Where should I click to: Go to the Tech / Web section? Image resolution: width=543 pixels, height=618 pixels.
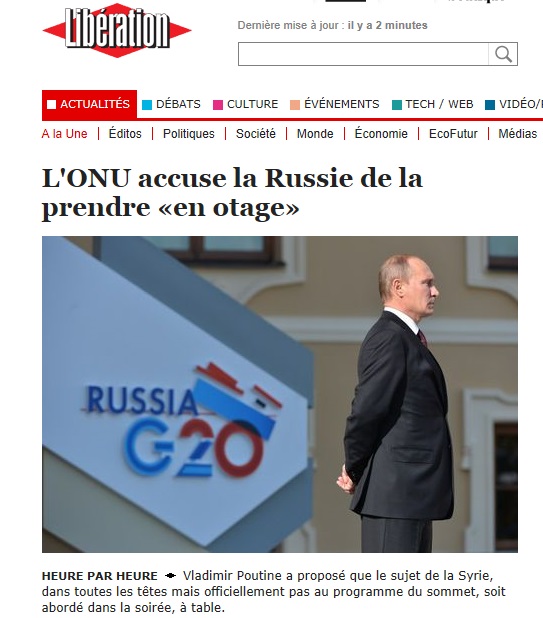(x=439, y=104)
